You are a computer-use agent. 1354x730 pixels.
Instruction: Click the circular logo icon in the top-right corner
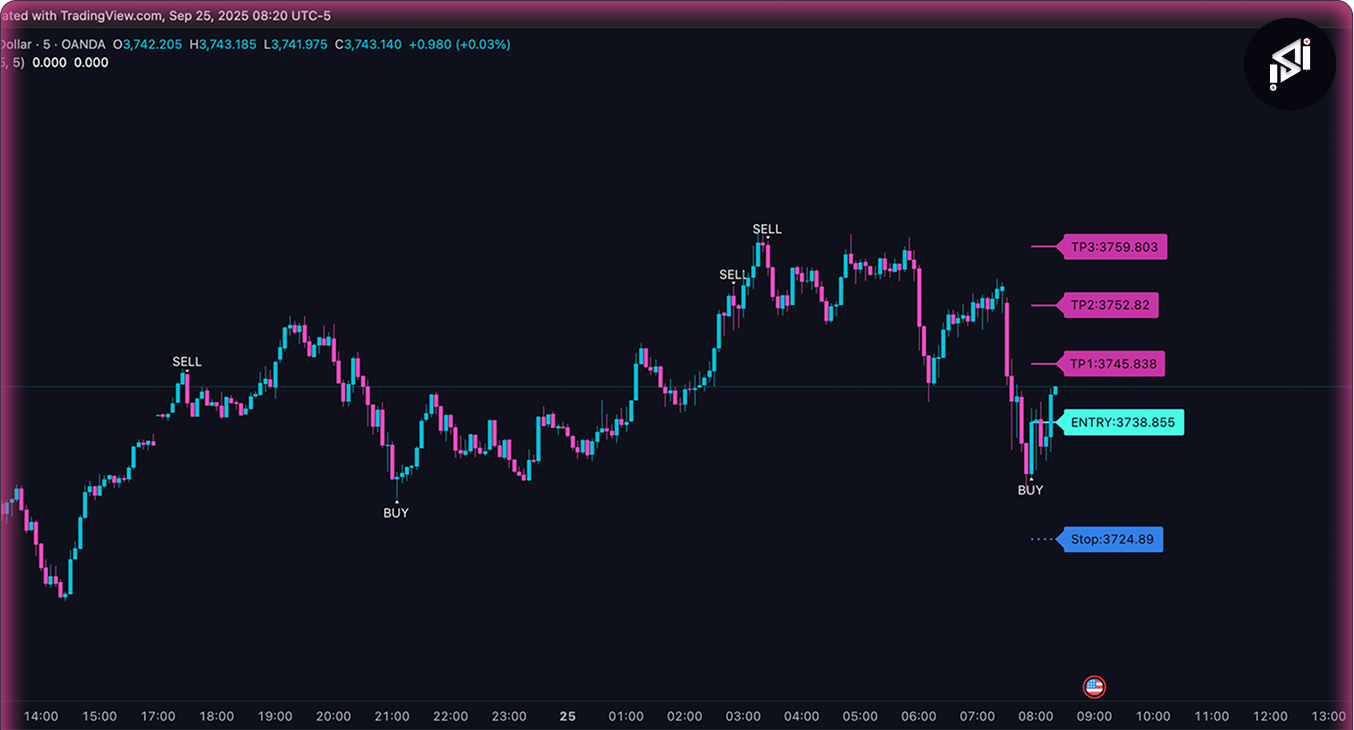[1289, 64]
